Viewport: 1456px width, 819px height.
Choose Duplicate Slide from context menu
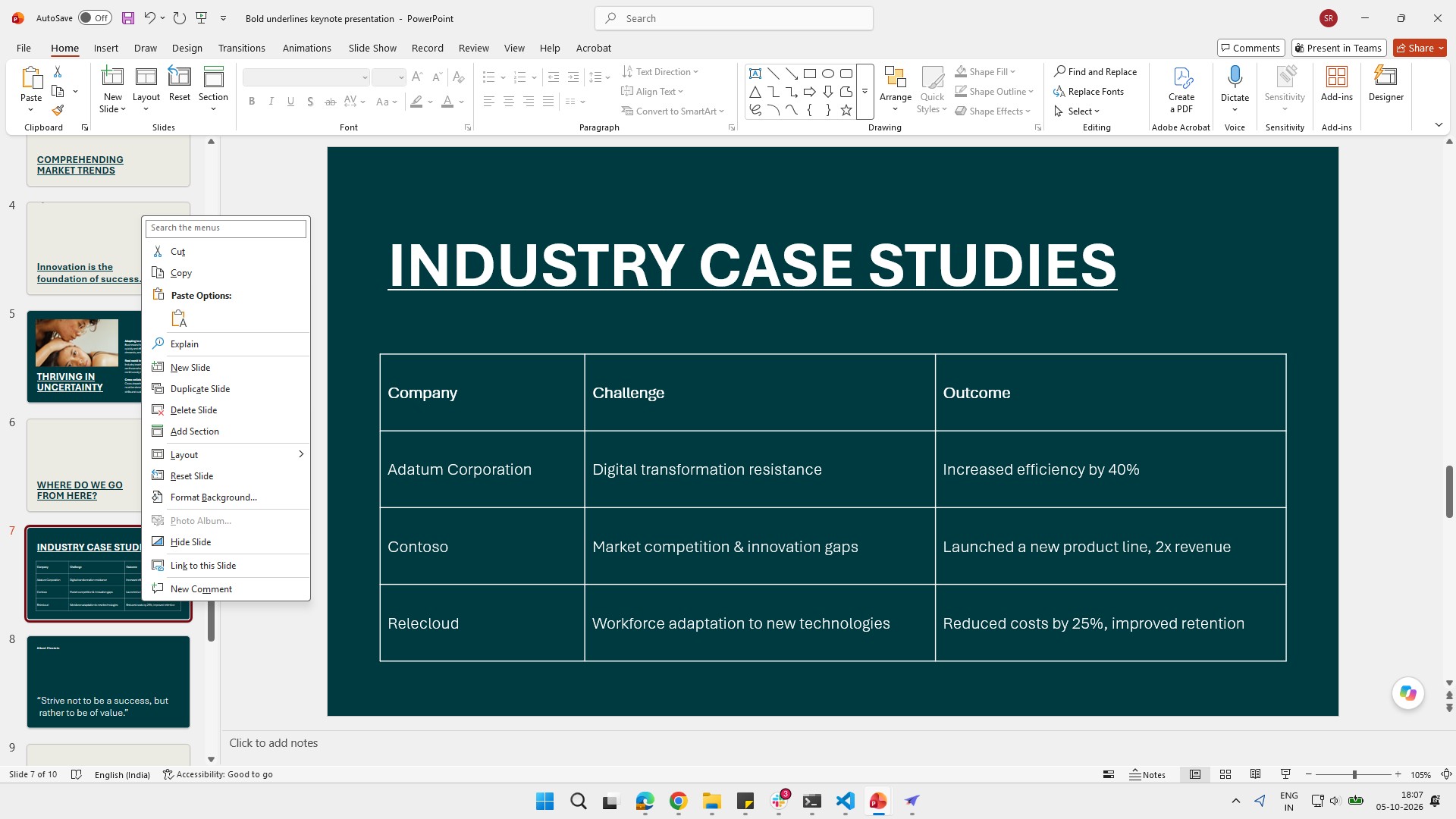[x=226, y=388]
